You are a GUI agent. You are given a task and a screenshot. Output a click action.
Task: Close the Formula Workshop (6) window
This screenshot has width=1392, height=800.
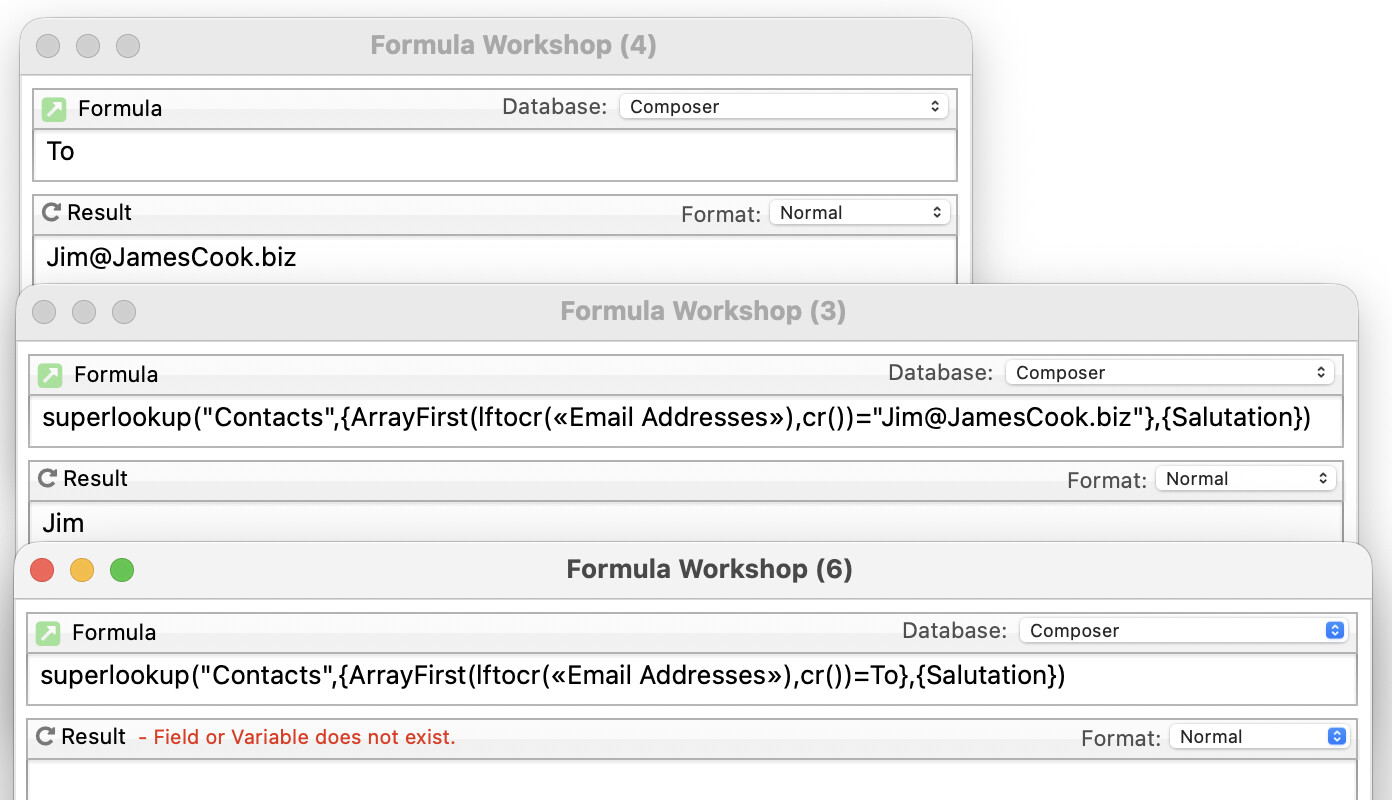(x=42, y=570)
